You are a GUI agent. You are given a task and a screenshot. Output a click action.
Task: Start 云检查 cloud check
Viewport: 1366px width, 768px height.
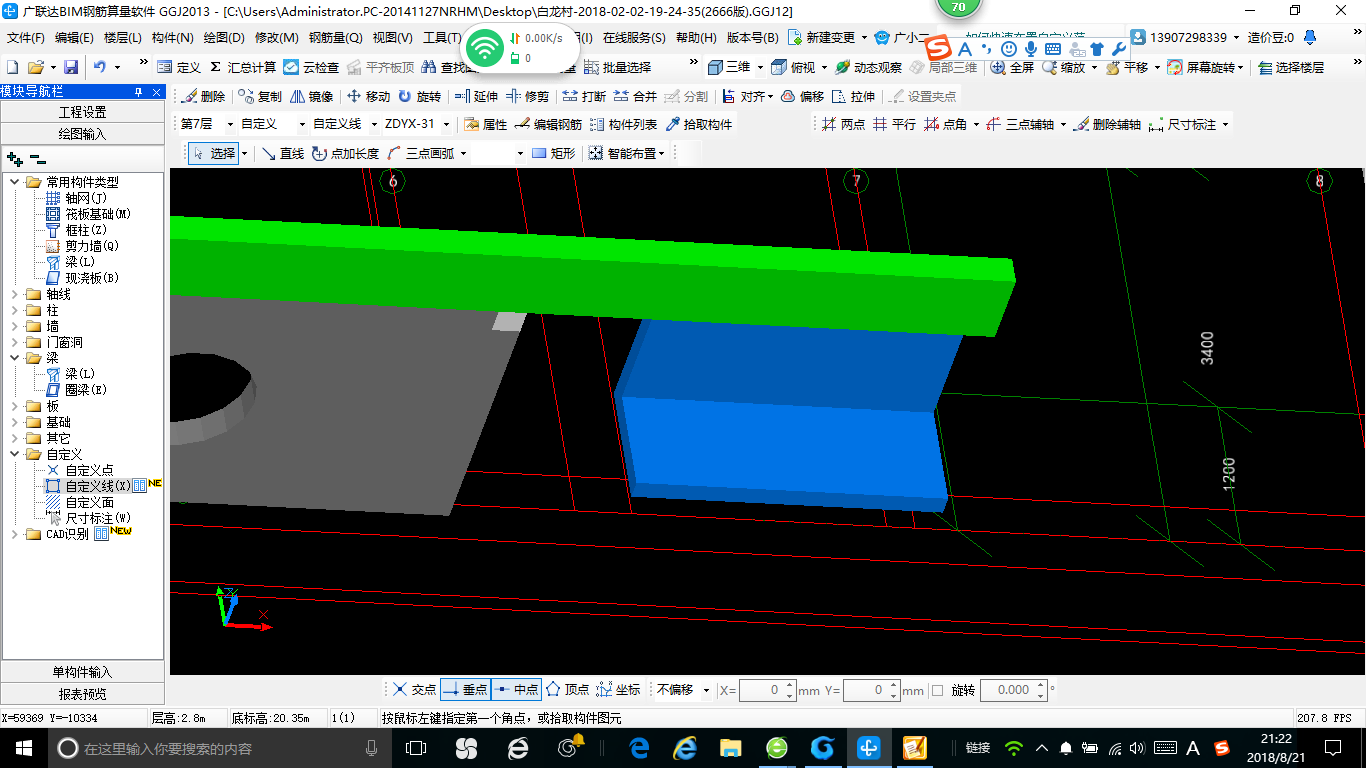(x=311, y=67)
